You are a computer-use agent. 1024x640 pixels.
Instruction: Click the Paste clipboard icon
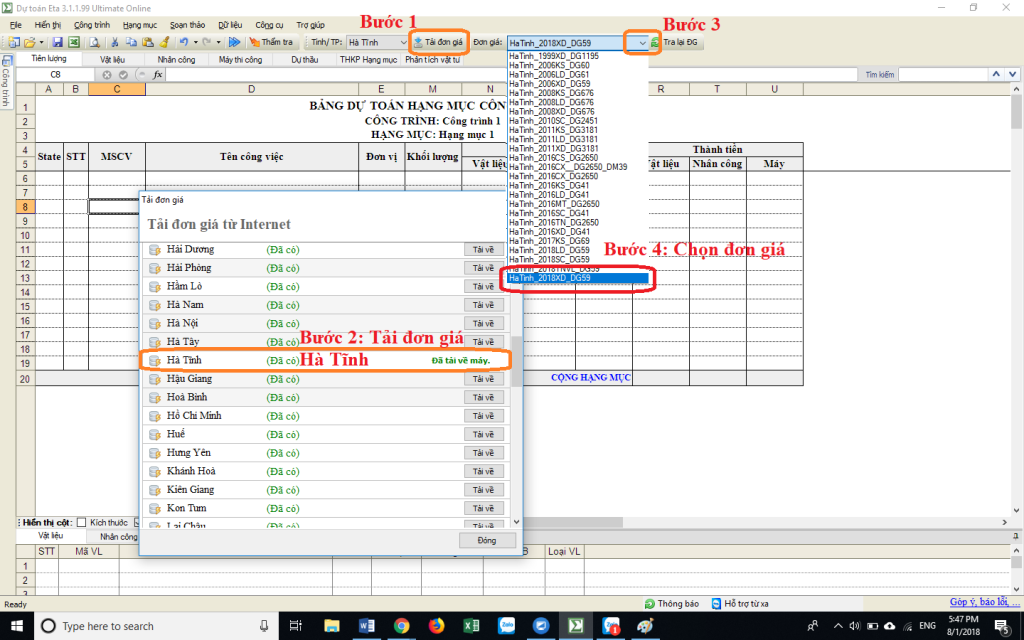(147, 43)
